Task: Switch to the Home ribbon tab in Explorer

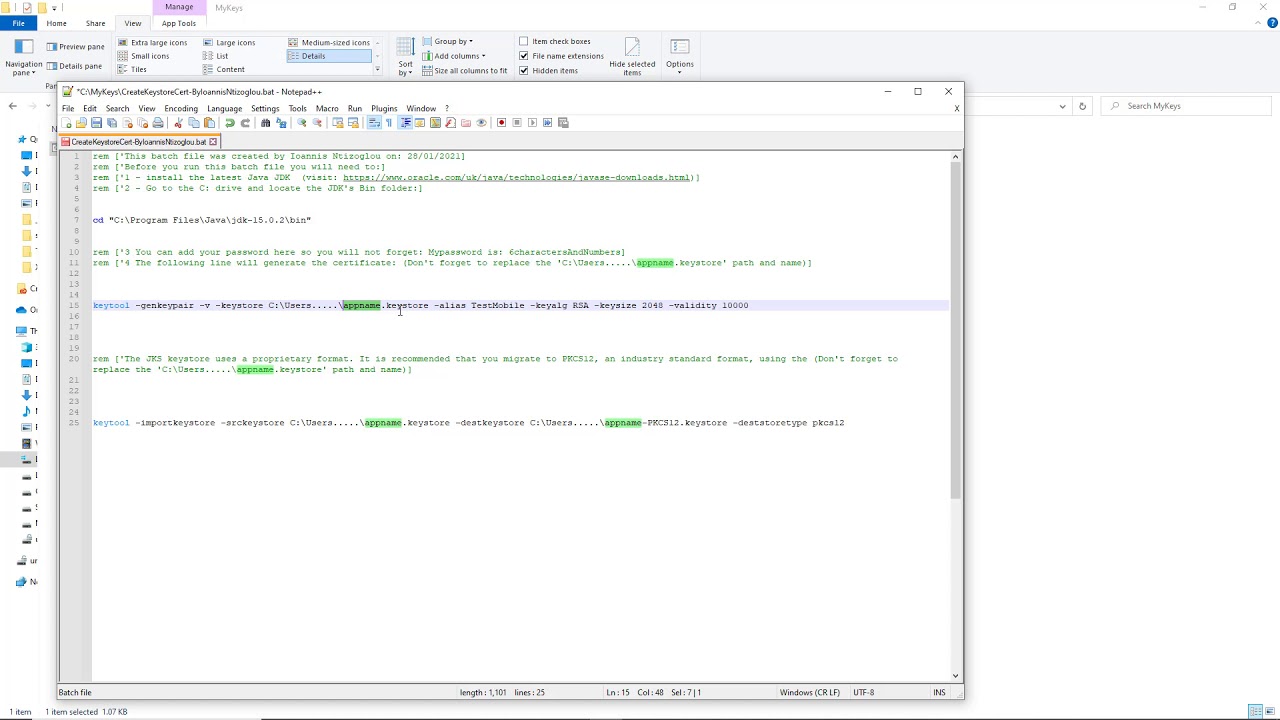Action: point(56,23)
